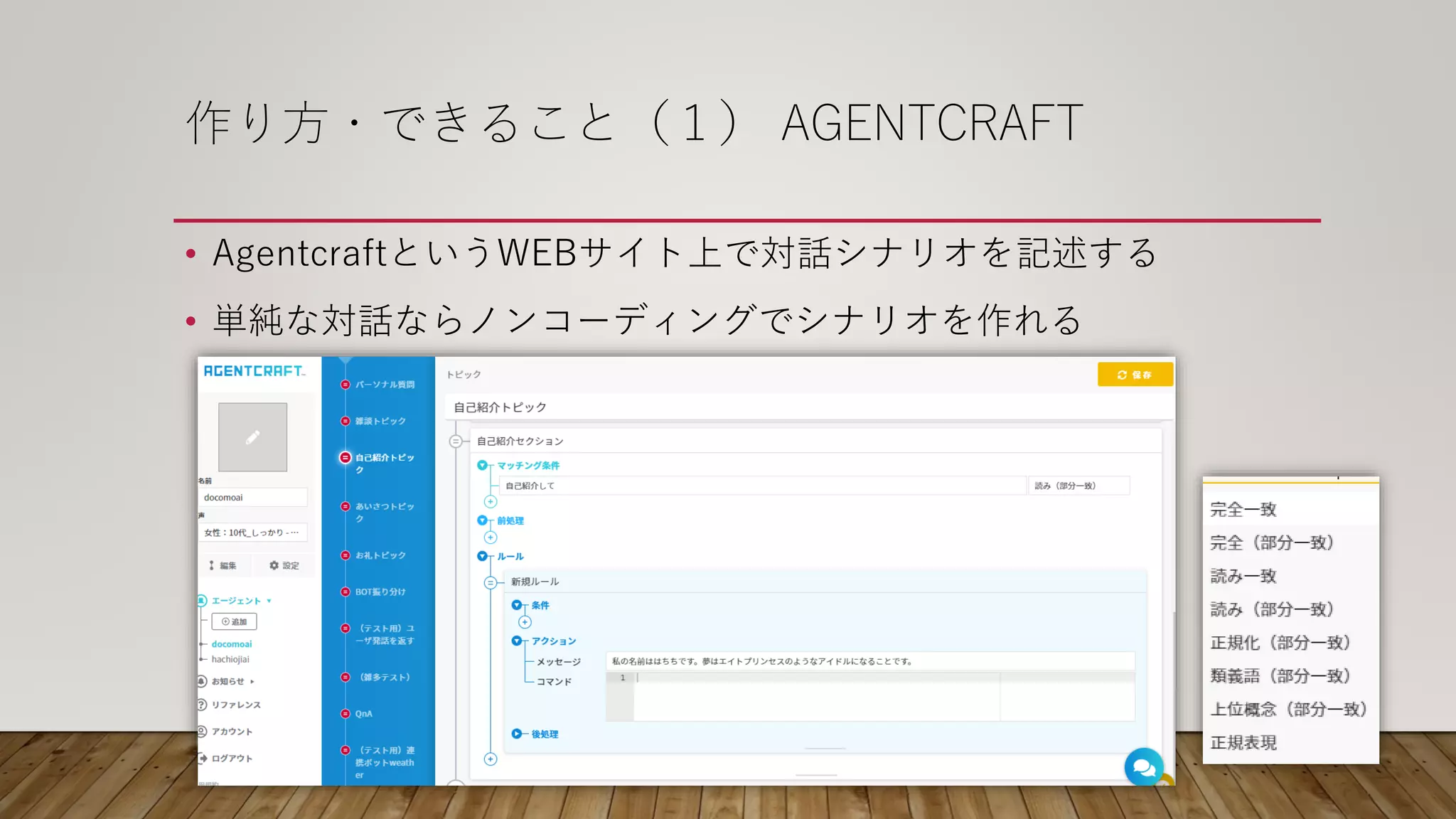Add a new matching condition plus icon

[x=491, y=502]
